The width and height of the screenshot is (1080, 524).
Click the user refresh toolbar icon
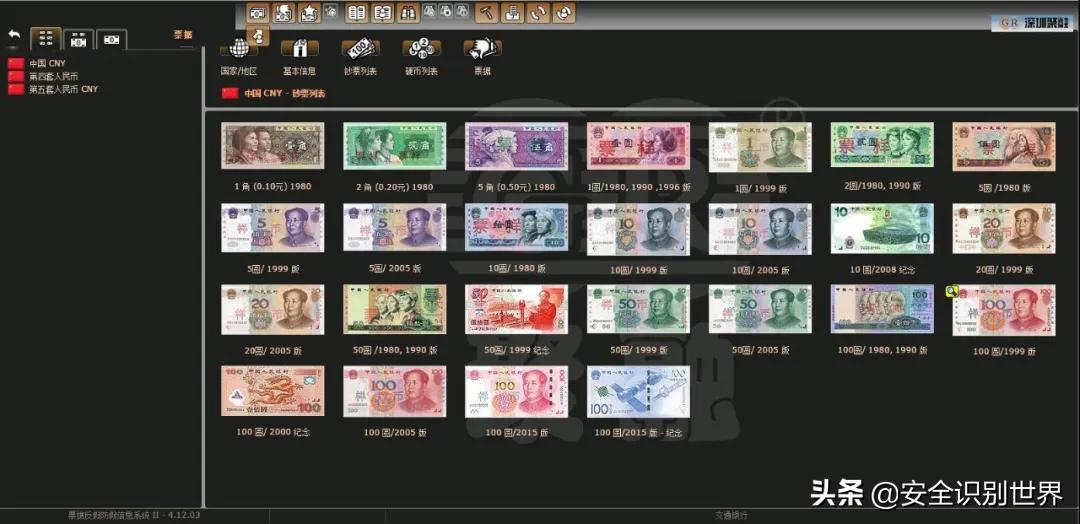click(563, 12)
